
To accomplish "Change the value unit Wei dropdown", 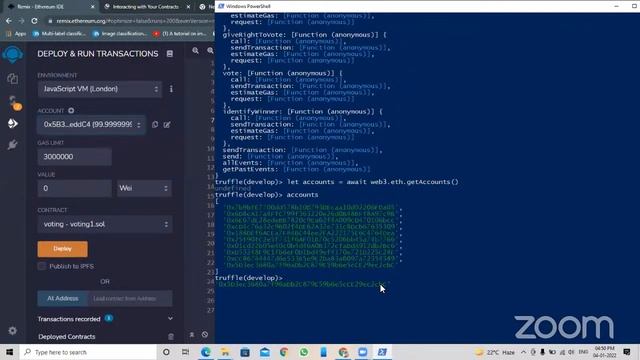I will click(x=144, y=188).
